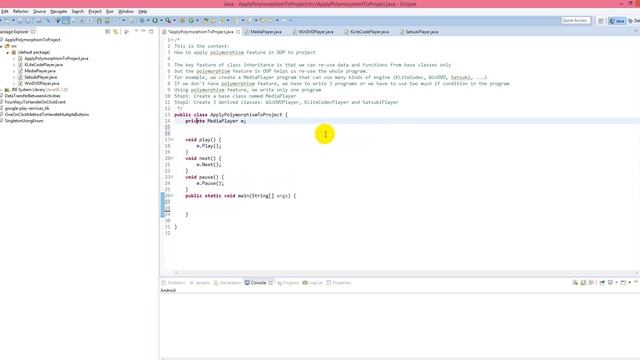Click in the Quick Access field

pyautogui.click(x=576, y=20)
